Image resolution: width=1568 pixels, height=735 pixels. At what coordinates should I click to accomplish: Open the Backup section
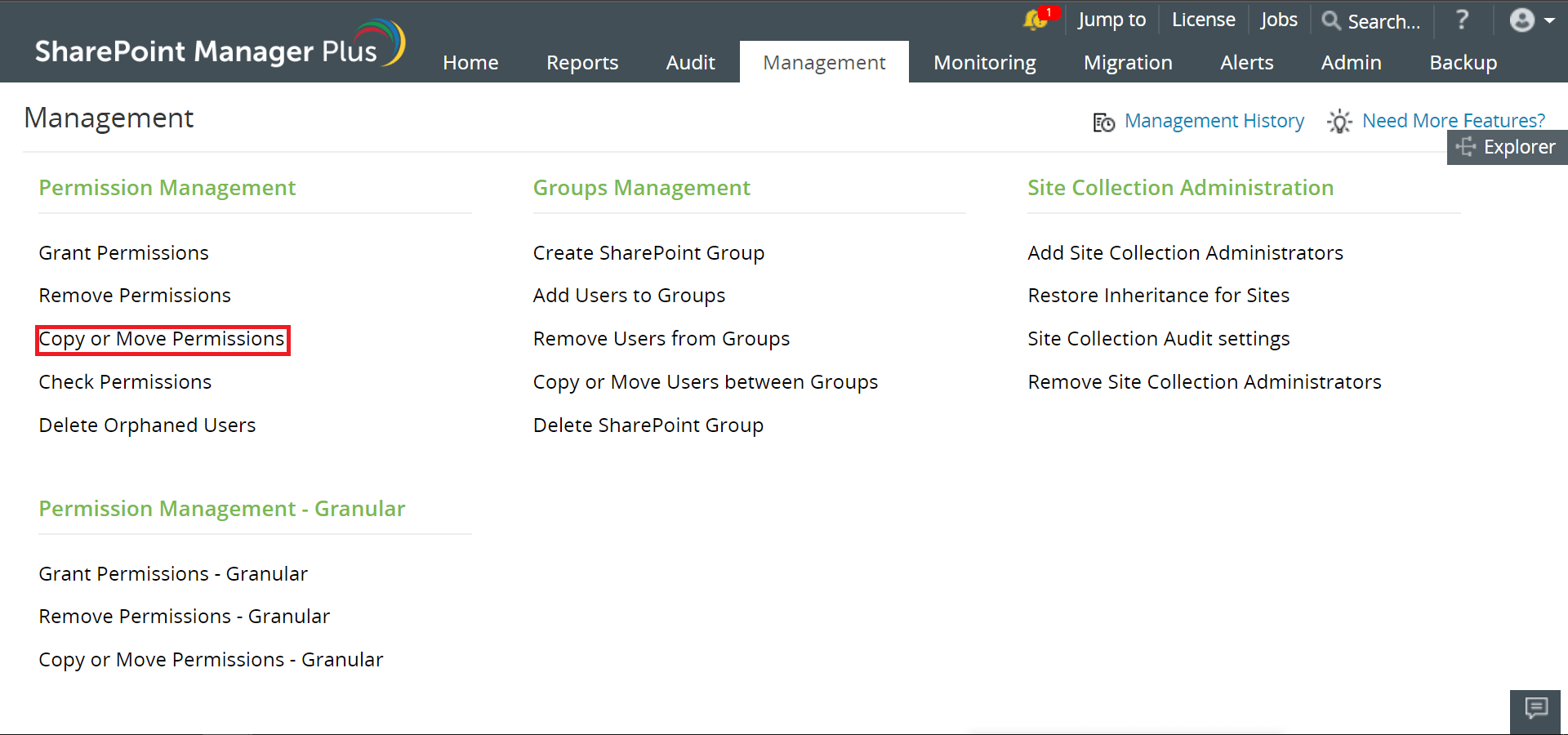point(1463,62)
